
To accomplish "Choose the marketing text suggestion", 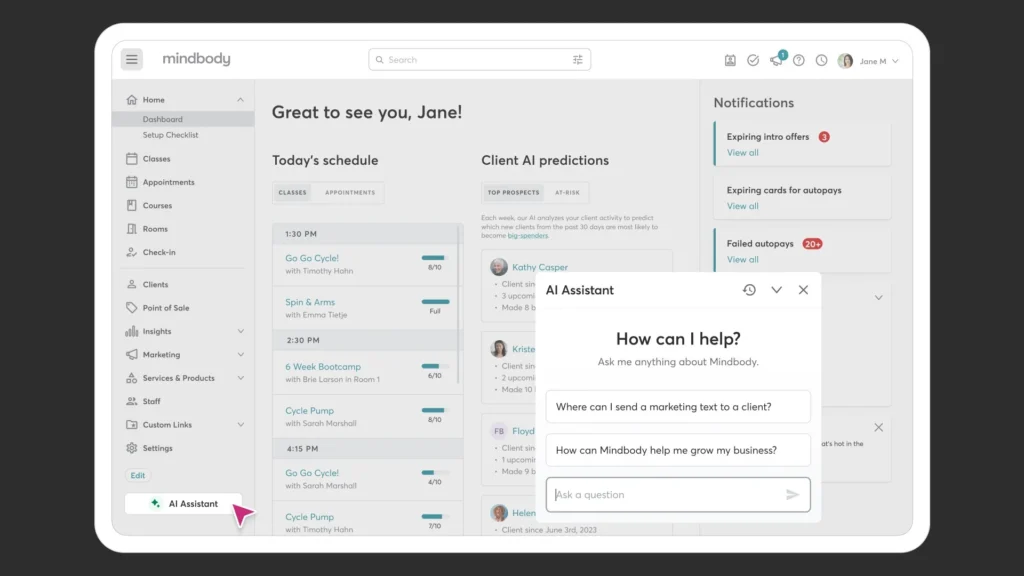I will click(678, 407).
